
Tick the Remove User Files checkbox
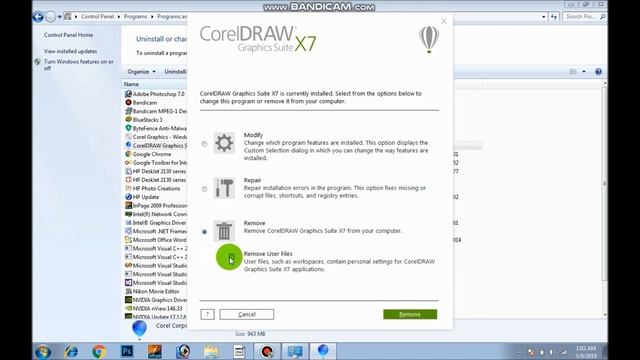point(231,258)
